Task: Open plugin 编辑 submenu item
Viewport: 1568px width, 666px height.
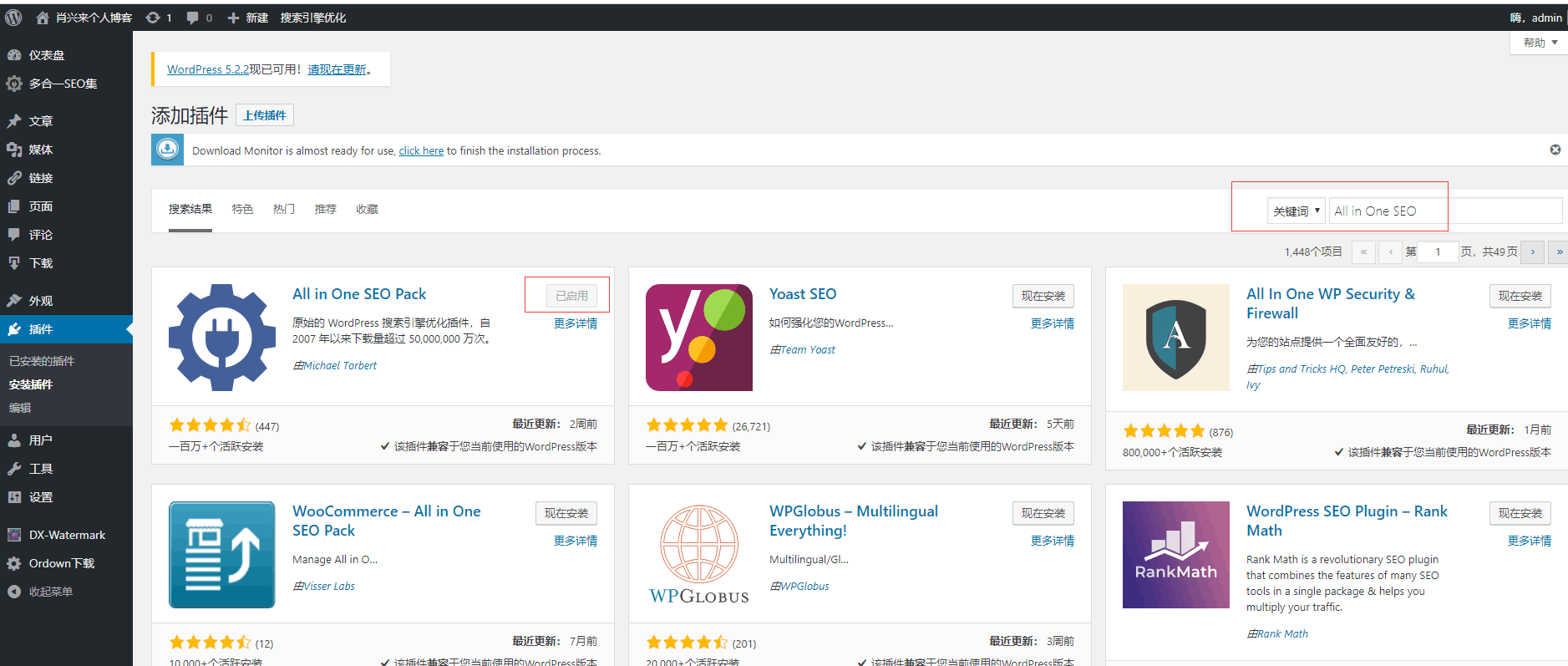Action: pos(20,408)
